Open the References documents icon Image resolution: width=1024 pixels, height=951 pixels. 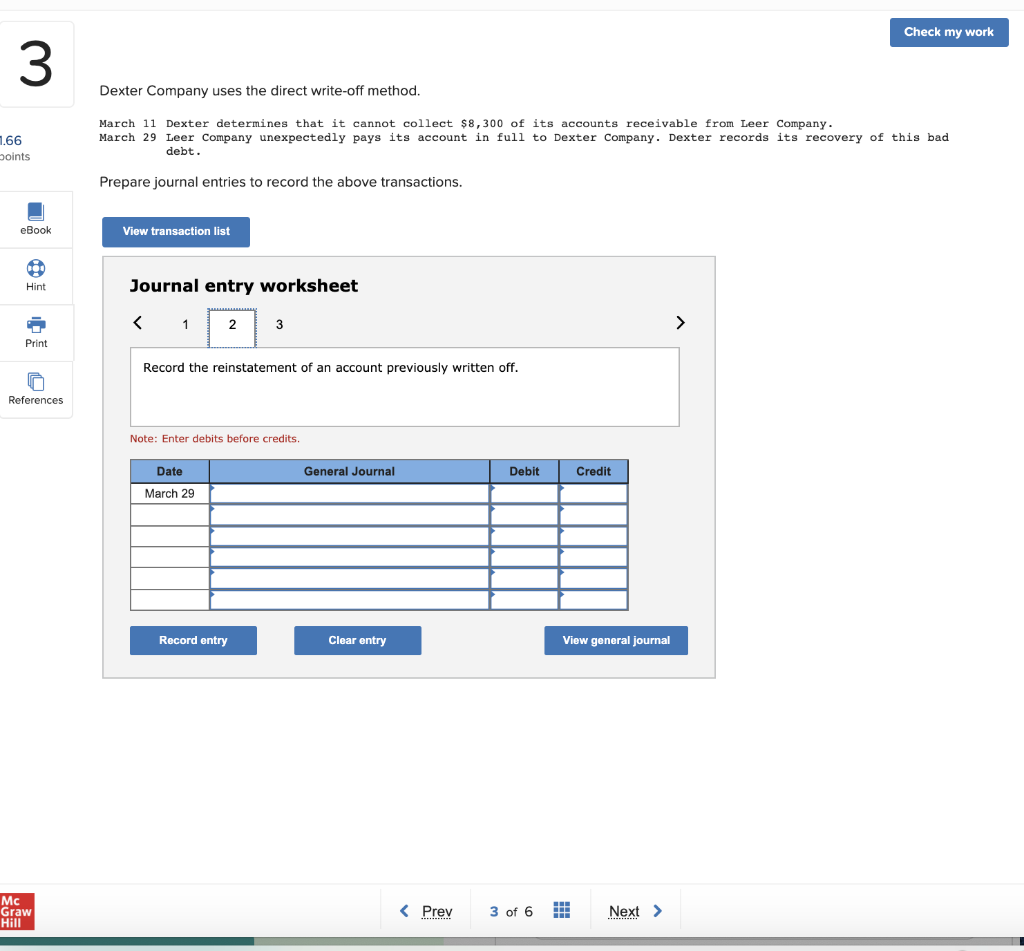(x=36, y=381)
